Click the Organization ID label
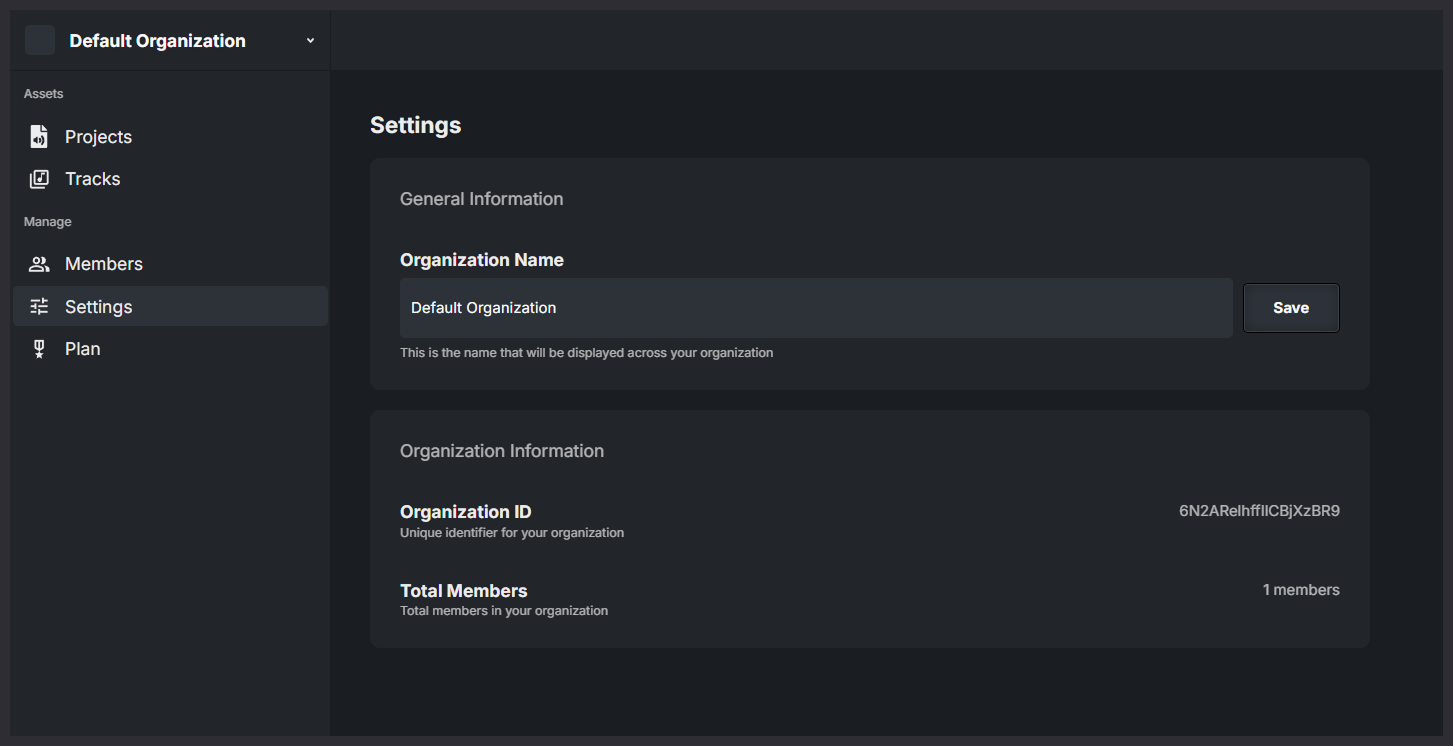 [x=465, y=512]
